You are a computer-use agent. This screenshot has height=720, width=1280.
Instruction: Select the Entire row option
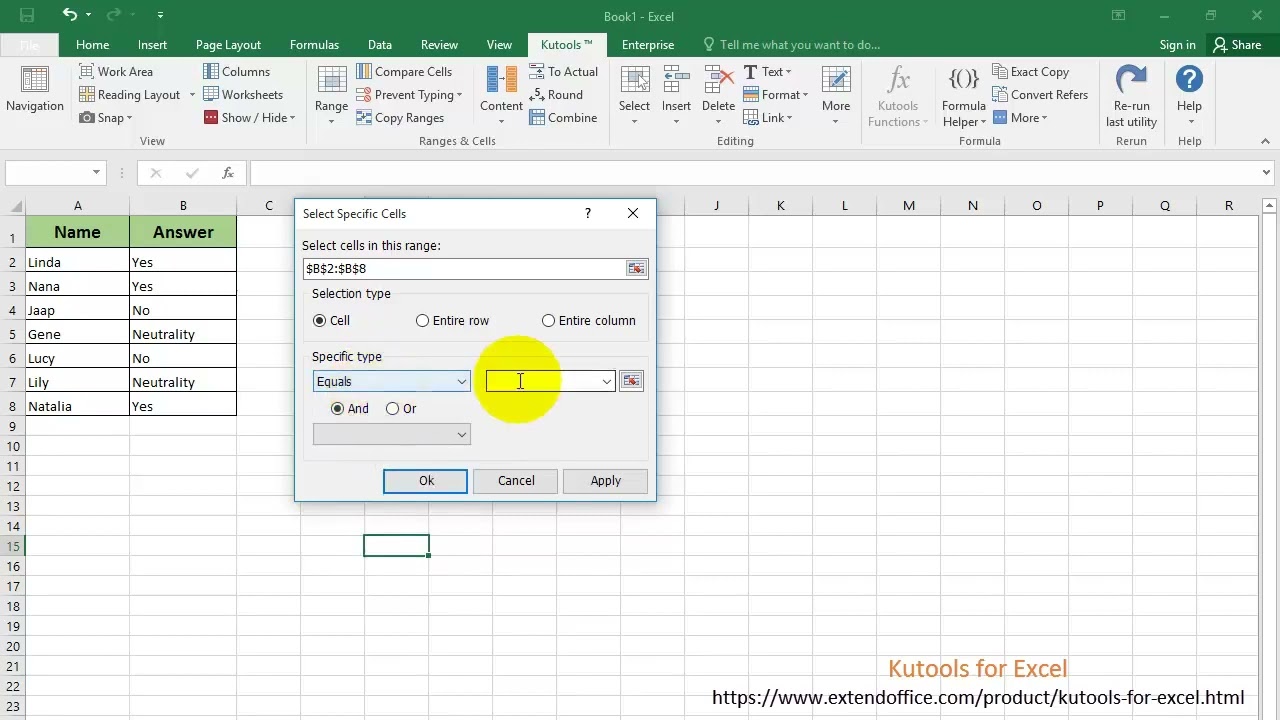coord(422,320)
